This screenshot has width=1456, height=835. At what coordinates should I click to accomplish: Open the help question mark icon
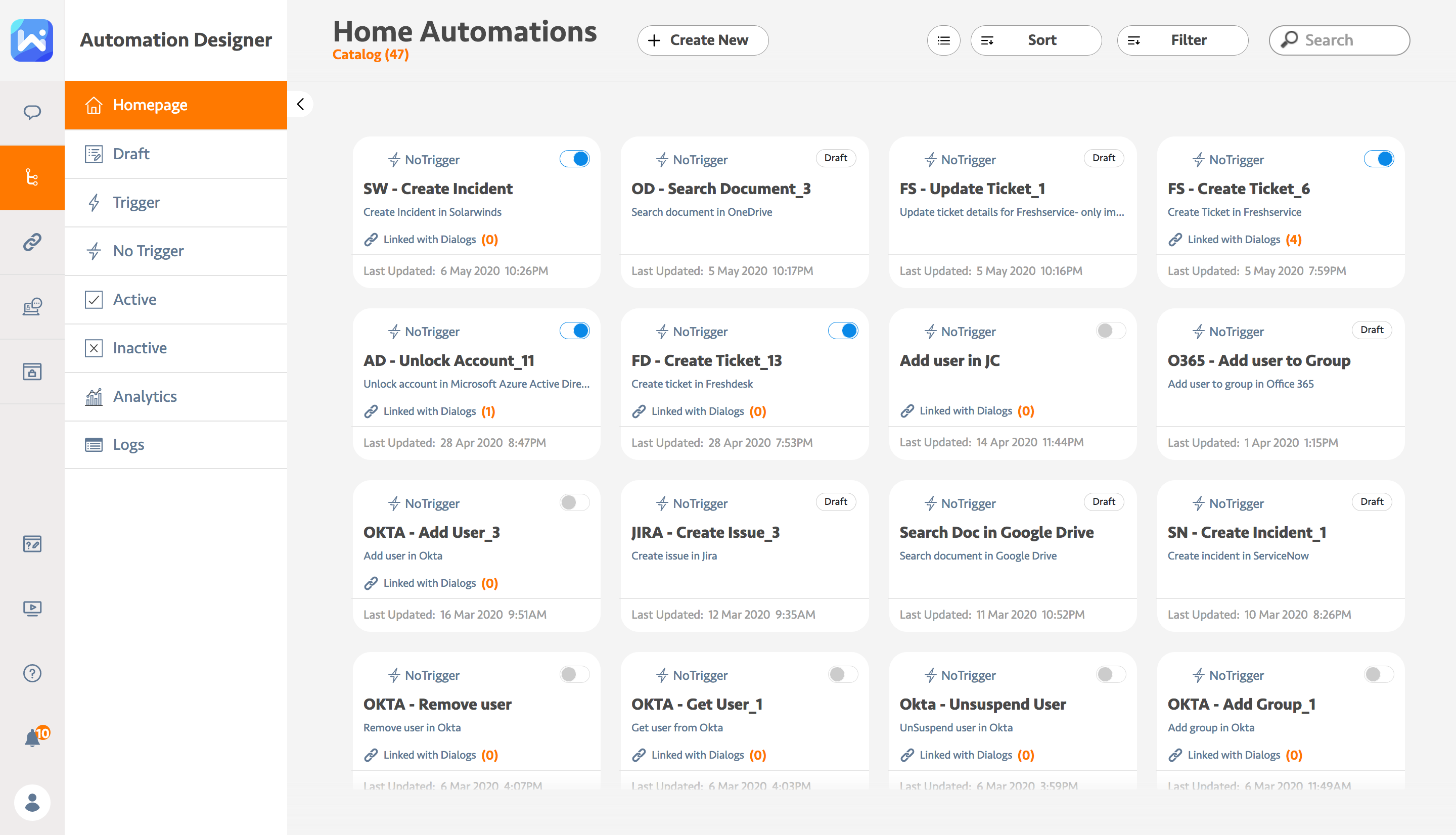(32, 673)
